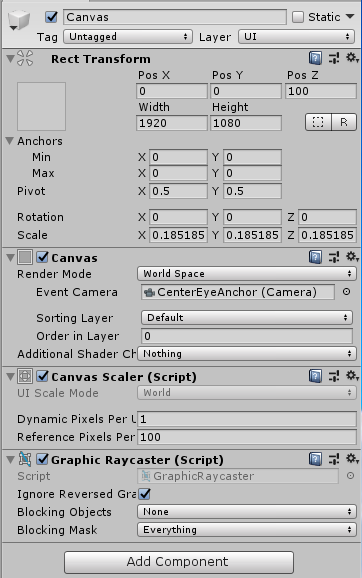This screenshot has height=578, width=362.
Task: Open Canvas component preset selector icon
Action: coord(334,257)
